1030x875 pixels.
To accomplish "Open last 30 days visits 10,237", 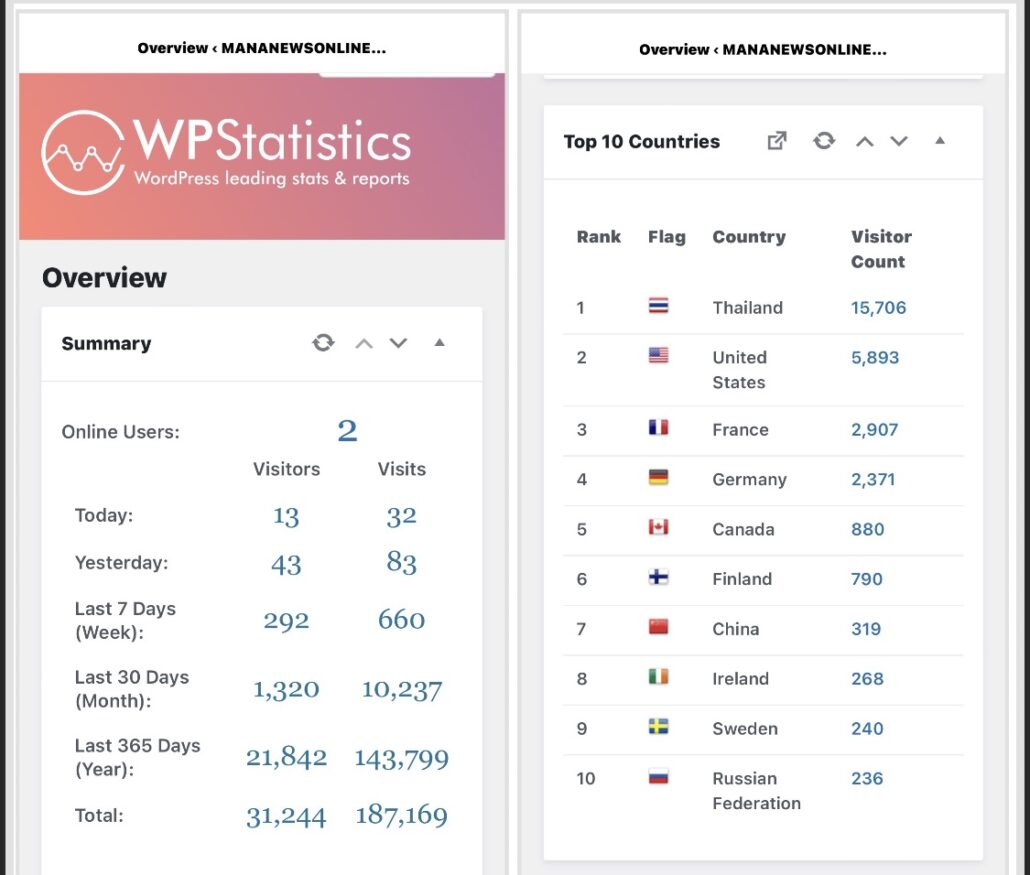I will pos(401,690).
